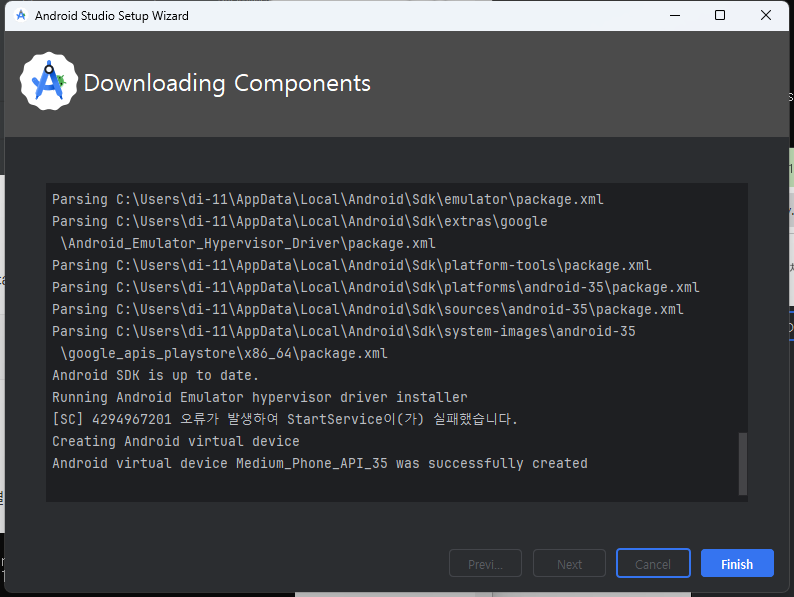Click the 'Creating Android virtual device' line
The height and width of the screenshot is (597, 794).
[x=176, y=441]
